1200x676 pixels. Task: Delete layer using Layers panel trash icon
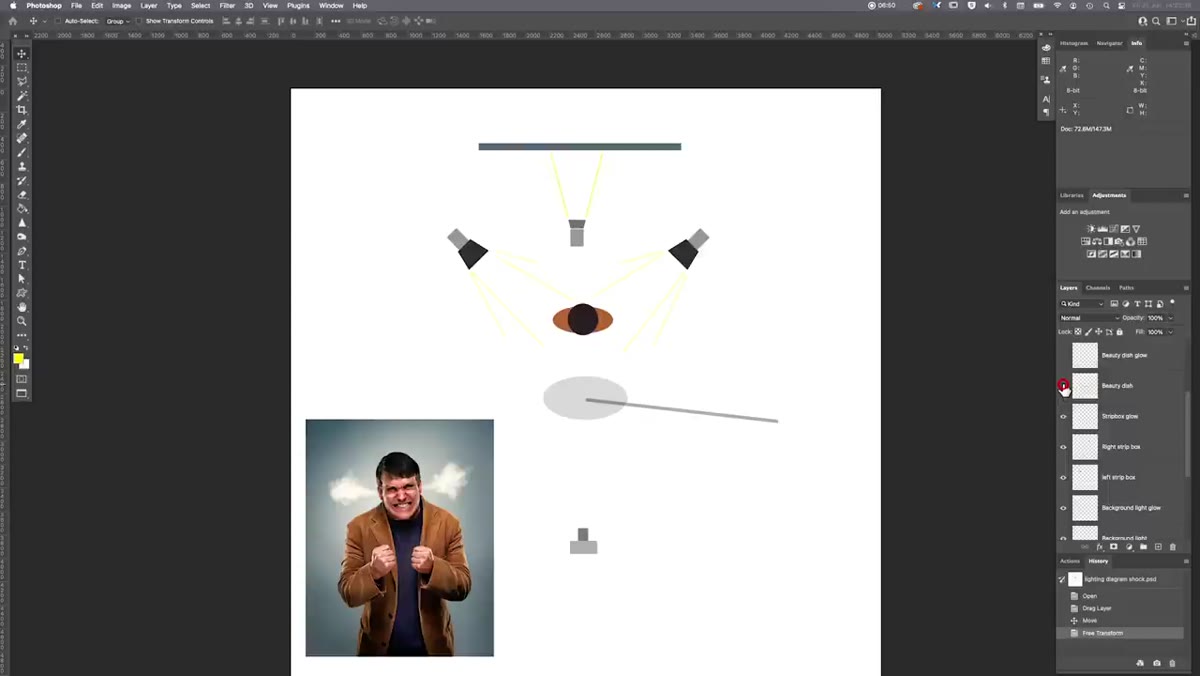[1173, 547]
